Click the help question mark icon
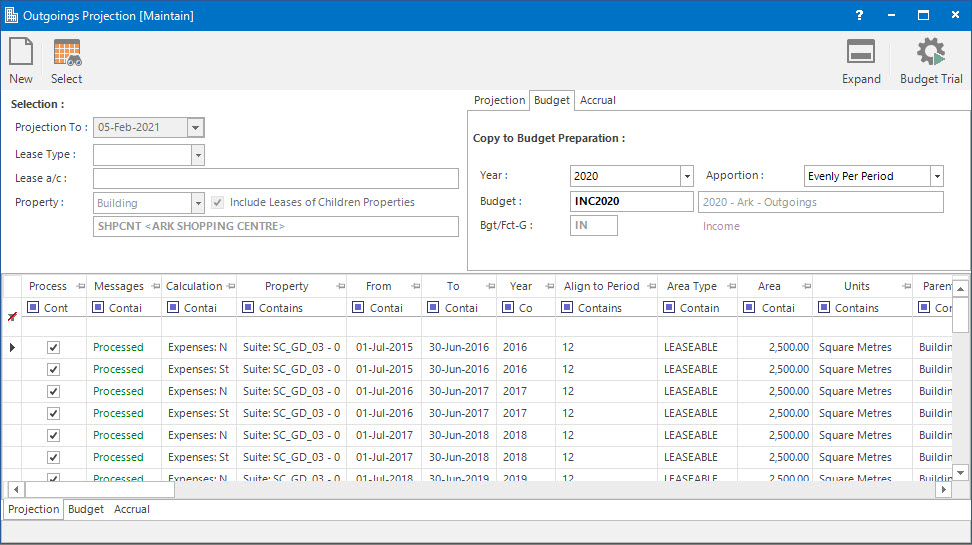 click(859, 15)
